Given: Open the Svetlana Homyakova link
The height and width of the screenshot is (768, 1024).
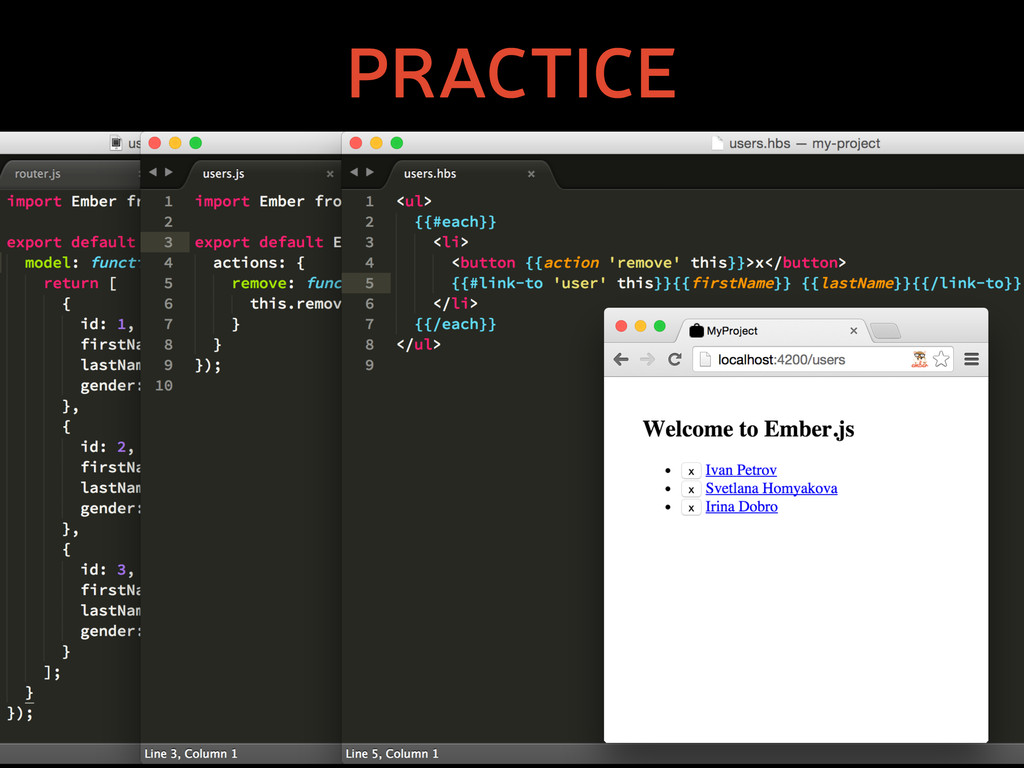Looking at the screenshot, I should pyautogui.click(x=771, y=488).
